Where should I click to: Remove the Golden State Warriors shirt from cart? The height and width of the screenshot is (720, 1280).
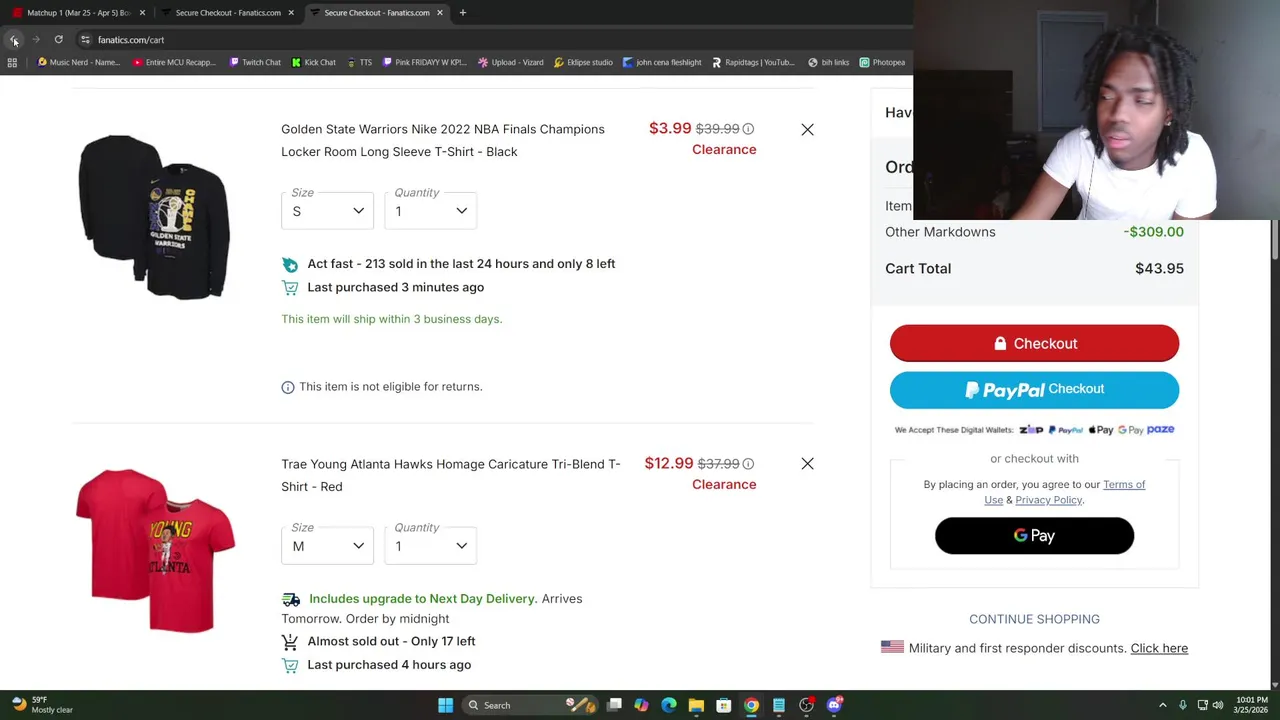(807, 129)
